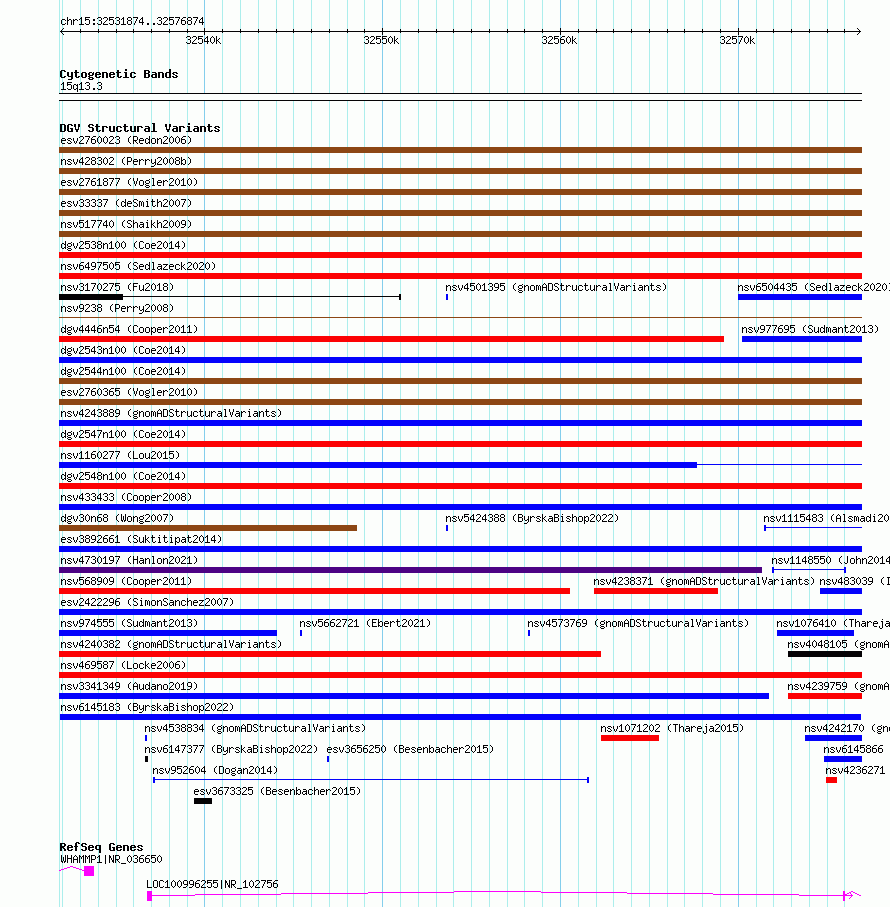Click the nsv4573769 gnomAD marker
890x907 pixels.
(529, 633)
